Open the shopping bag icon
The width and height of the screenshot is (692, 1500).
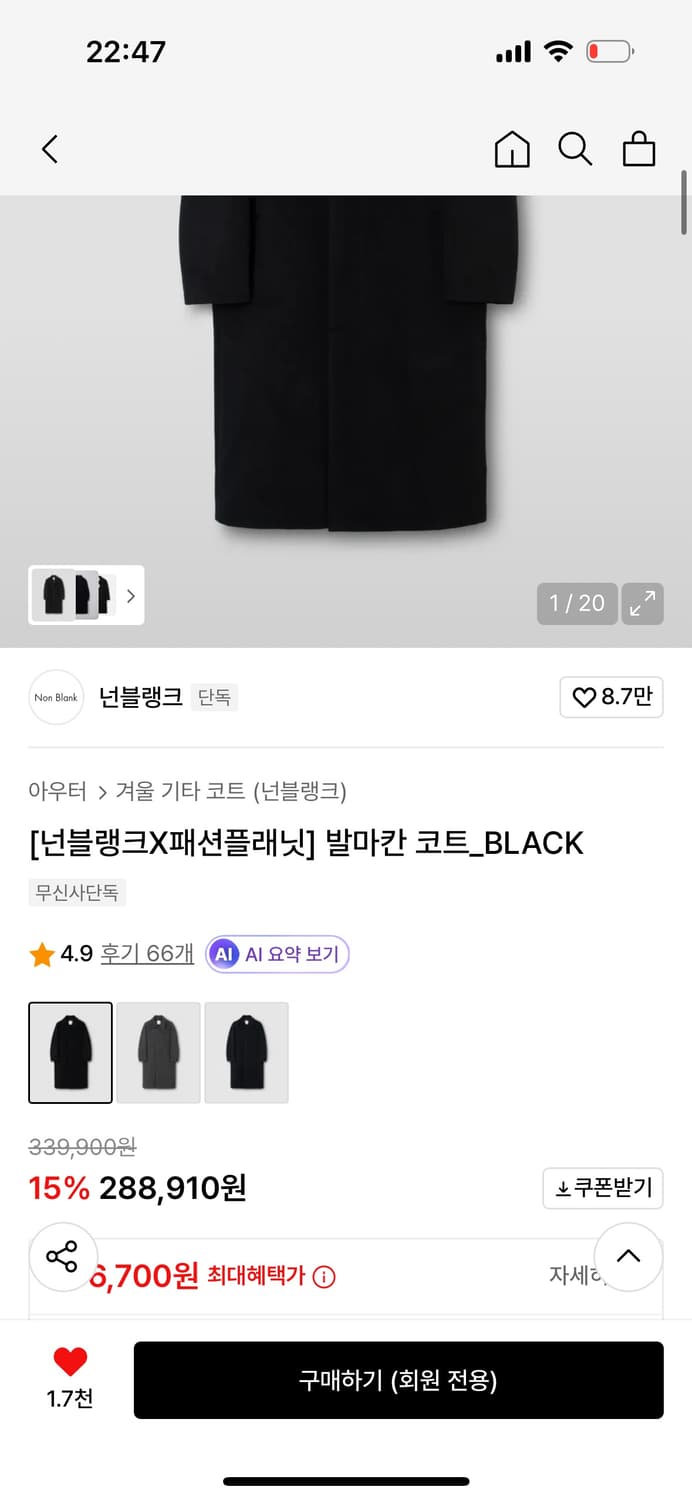[639, 148]
